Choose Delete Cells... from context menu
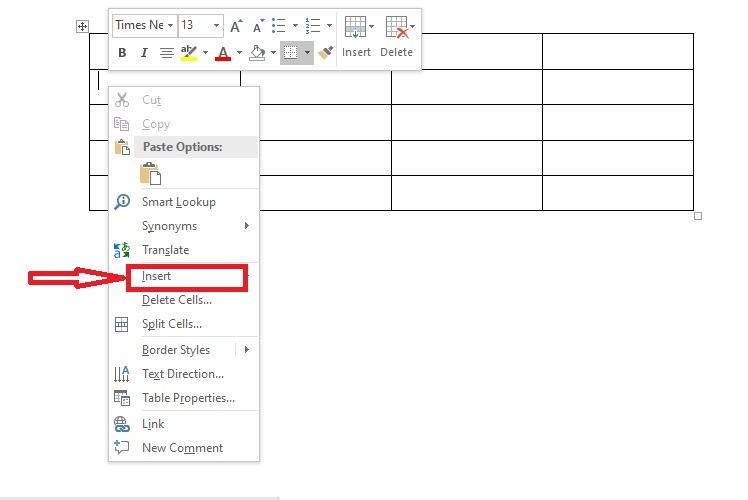748x500 pixels. pyautogui.click(x=184, y=300)
